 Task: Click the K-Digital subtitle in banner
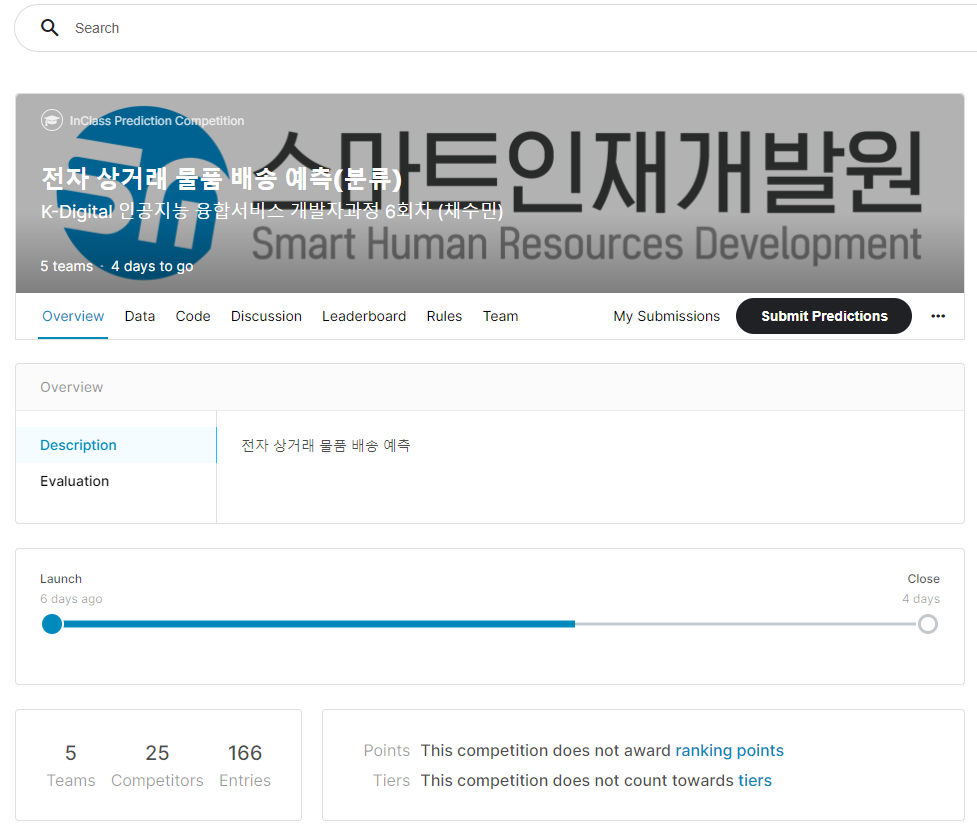272,211
